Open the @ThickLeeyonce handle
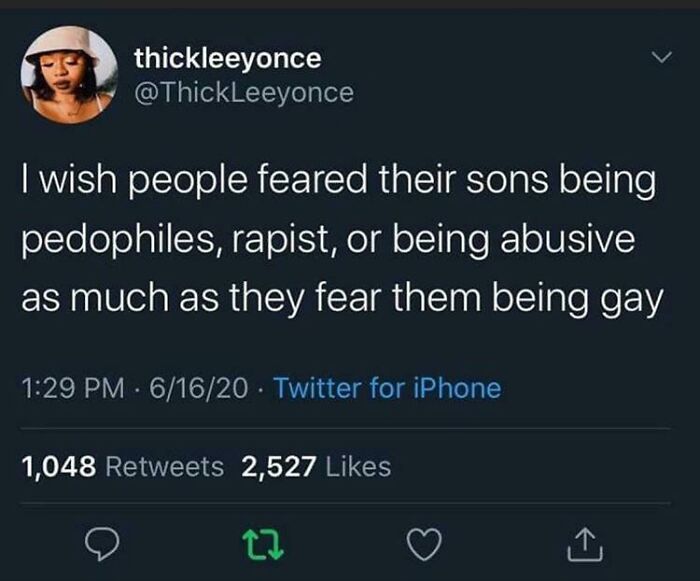 click(244, 92)
